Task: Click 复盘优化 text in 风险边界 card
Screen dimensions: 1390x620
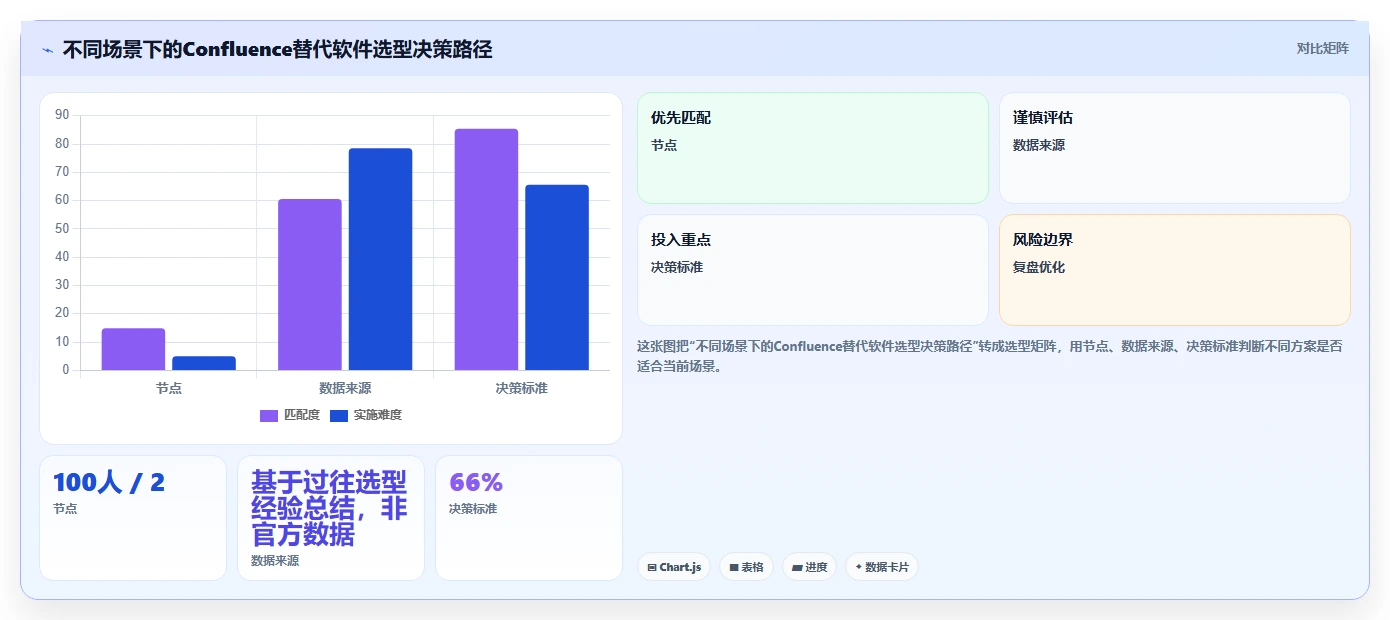Action: click(1039, 267)
